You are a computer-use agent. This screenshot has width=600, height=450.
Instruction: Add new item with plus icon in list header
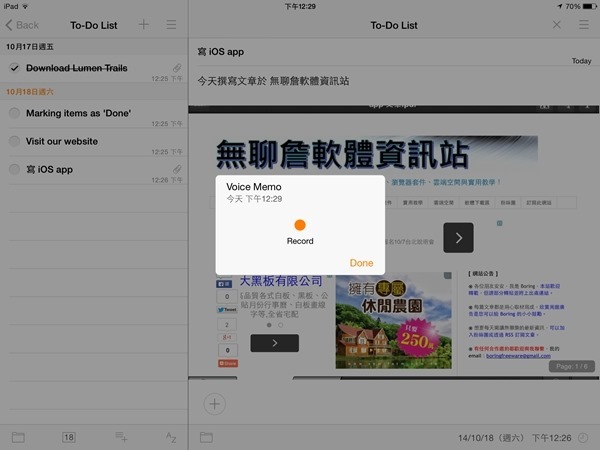(x=143, y=24)
